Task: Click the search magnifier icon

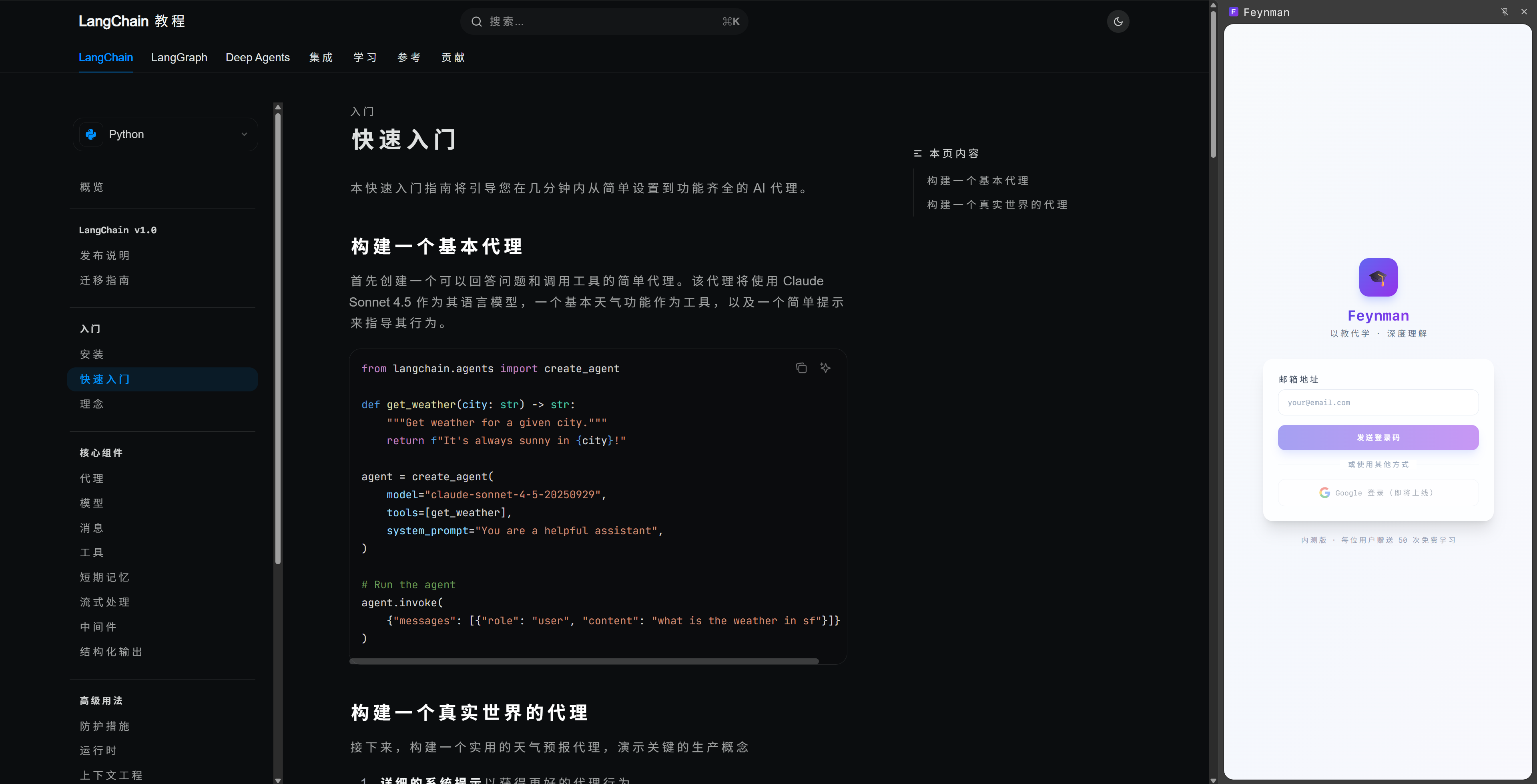Action: pos(476,22)
